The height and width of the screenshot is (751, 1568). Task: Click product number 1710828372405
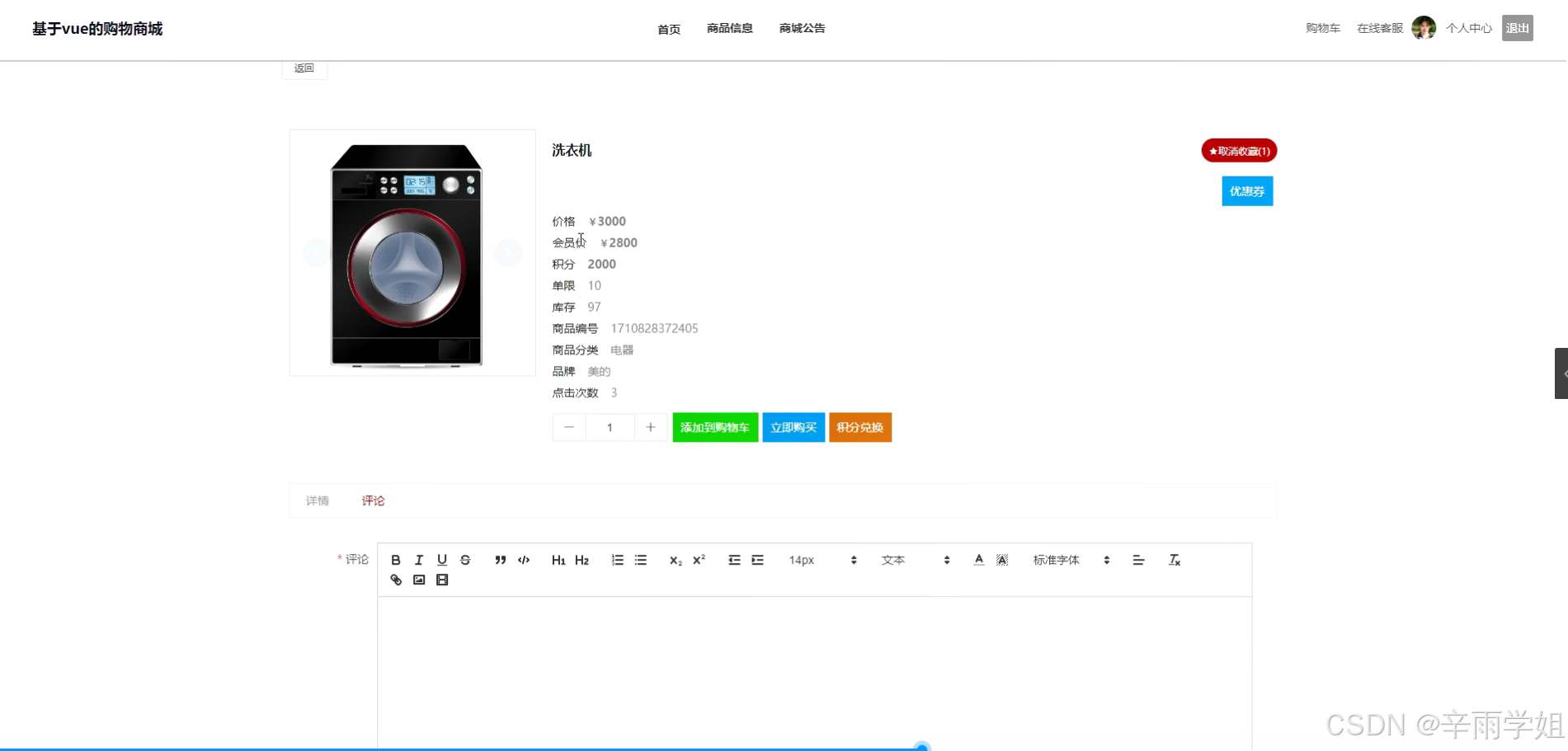(654, 328)
